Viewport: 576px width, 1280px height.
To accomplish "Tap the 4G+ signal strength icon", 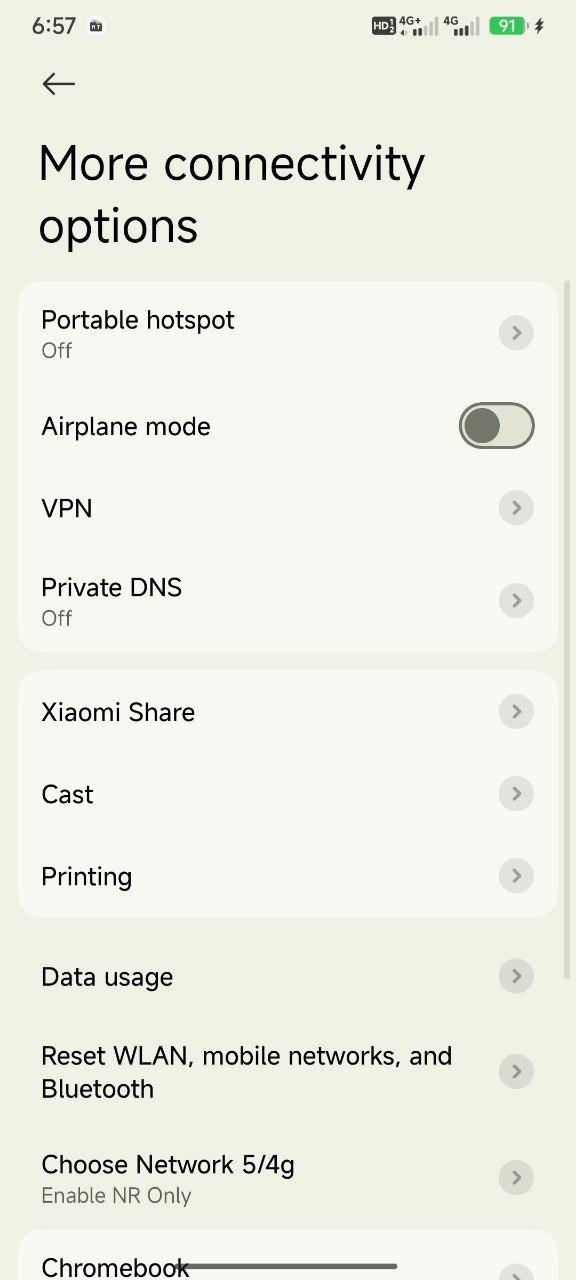I will click(418, 26).
